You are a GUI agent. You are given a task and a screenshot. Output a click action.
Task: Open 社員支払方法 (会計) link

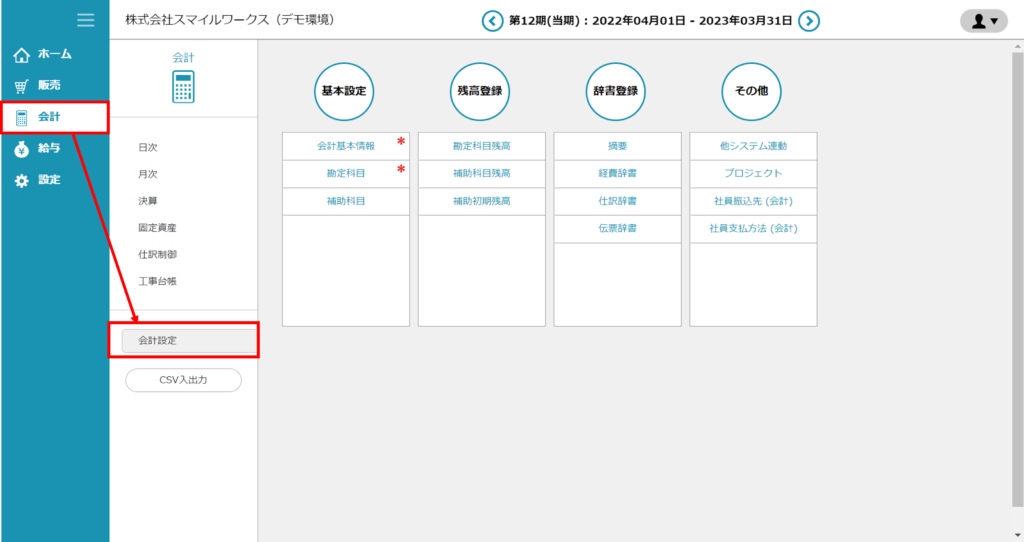(x=754, y=229)
